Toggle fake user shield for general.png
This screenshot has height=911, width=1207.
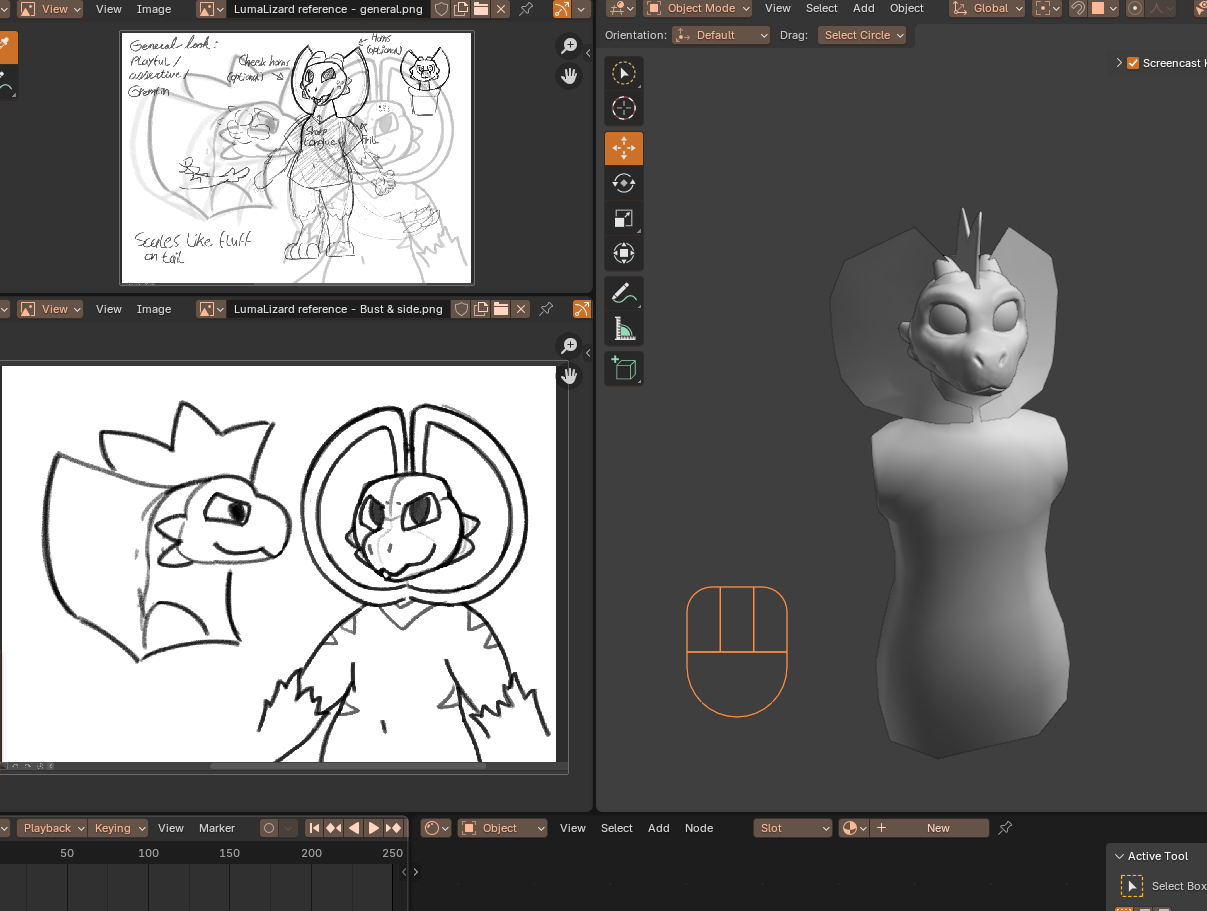tap(441, 9)
